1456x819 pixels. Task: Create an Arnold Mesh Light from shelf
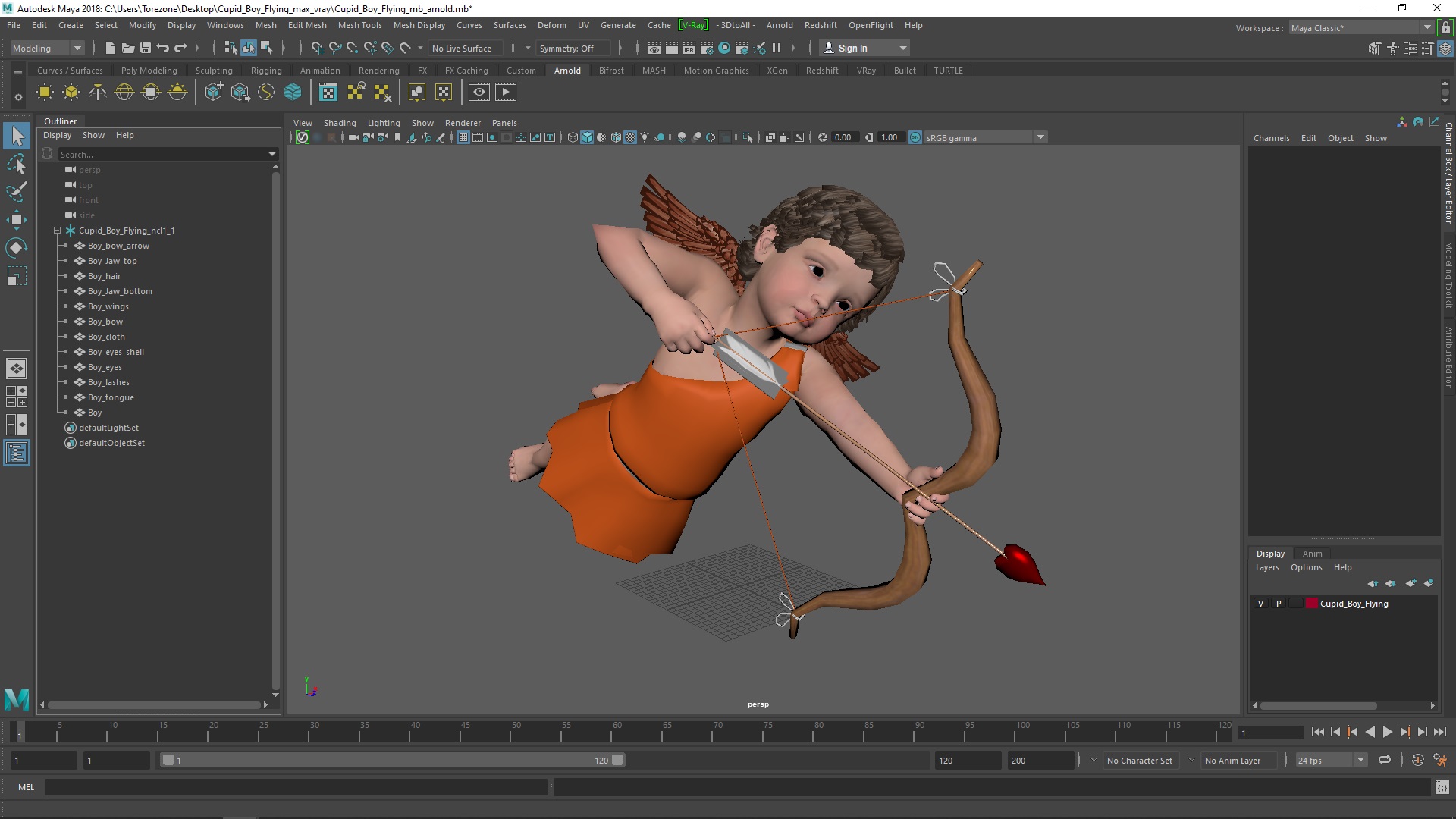coord(71,93)
